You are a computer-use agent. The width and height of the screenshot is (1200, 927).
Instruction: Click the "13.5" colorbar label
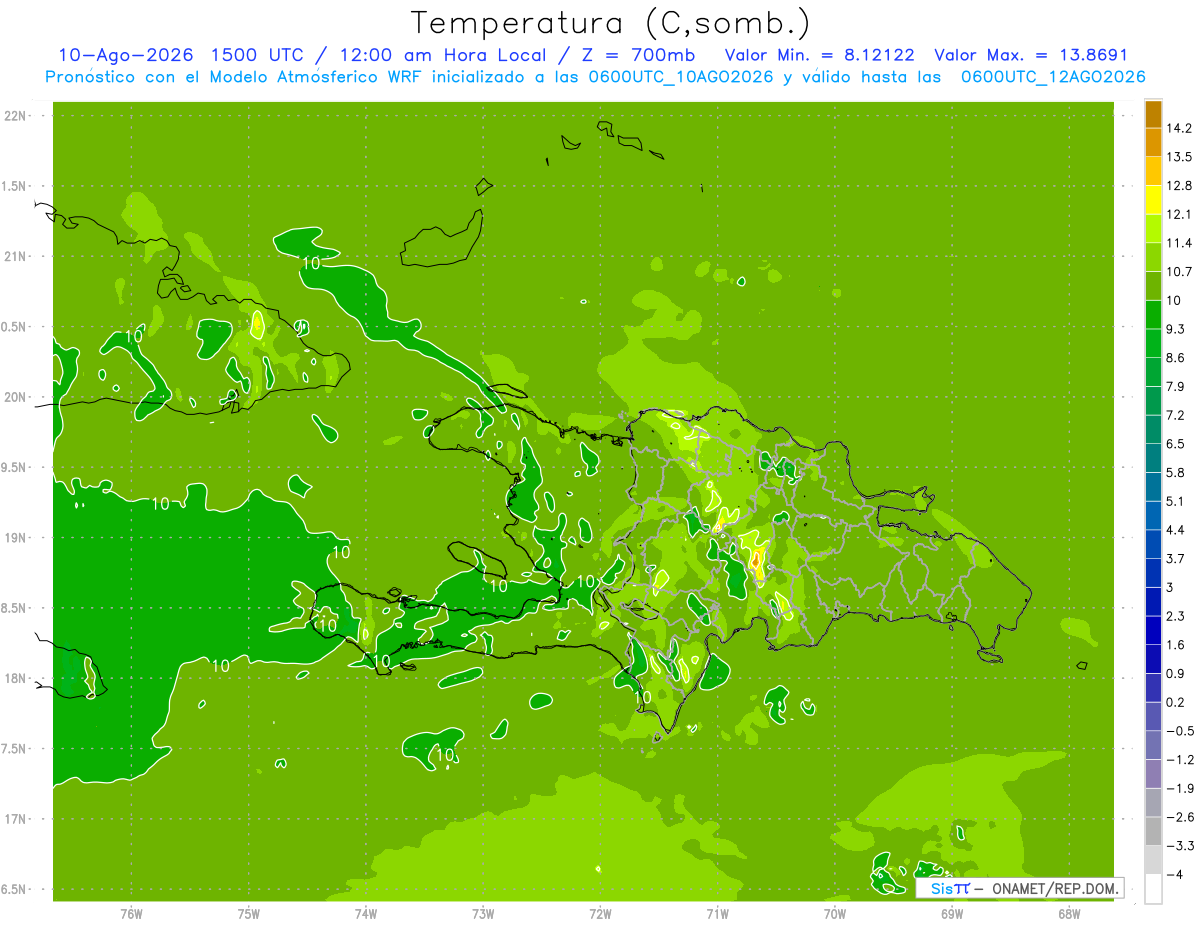(x=1181, y=157)
